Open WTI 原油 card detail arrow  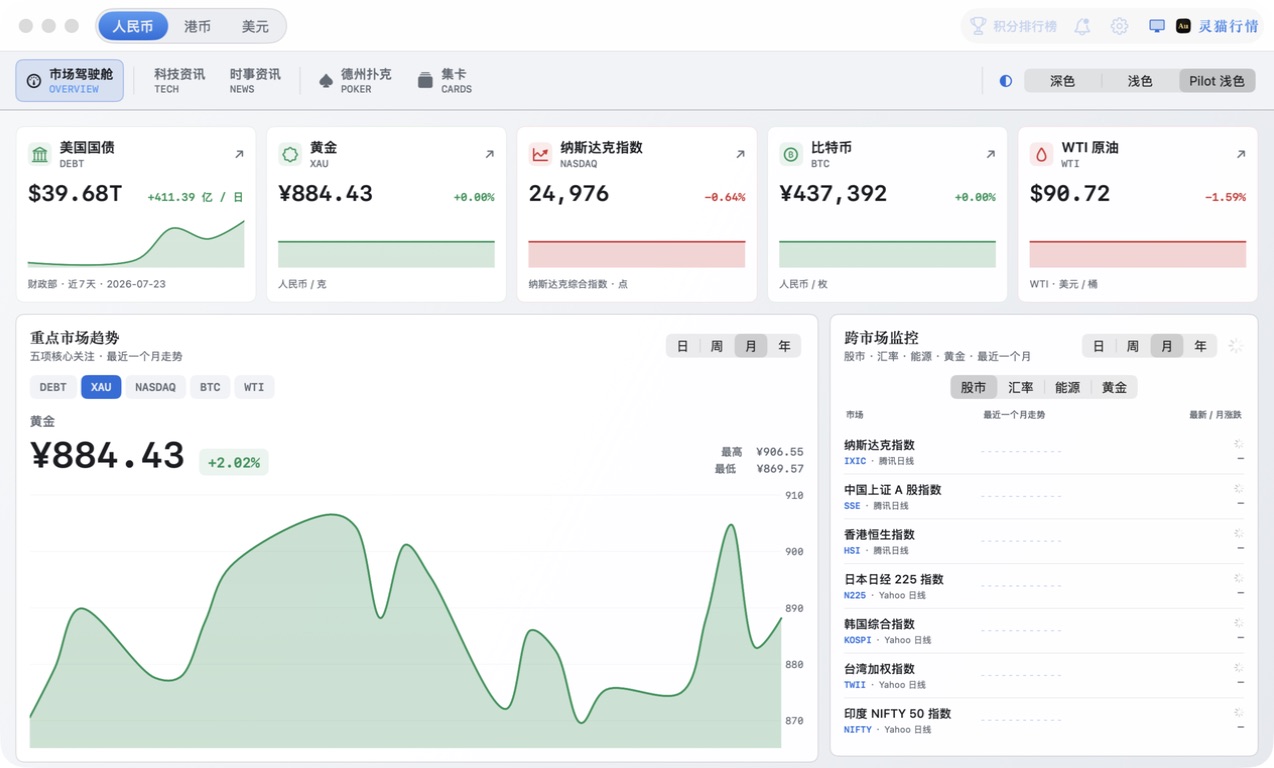pyautogui.click(x=1241, y=154)
